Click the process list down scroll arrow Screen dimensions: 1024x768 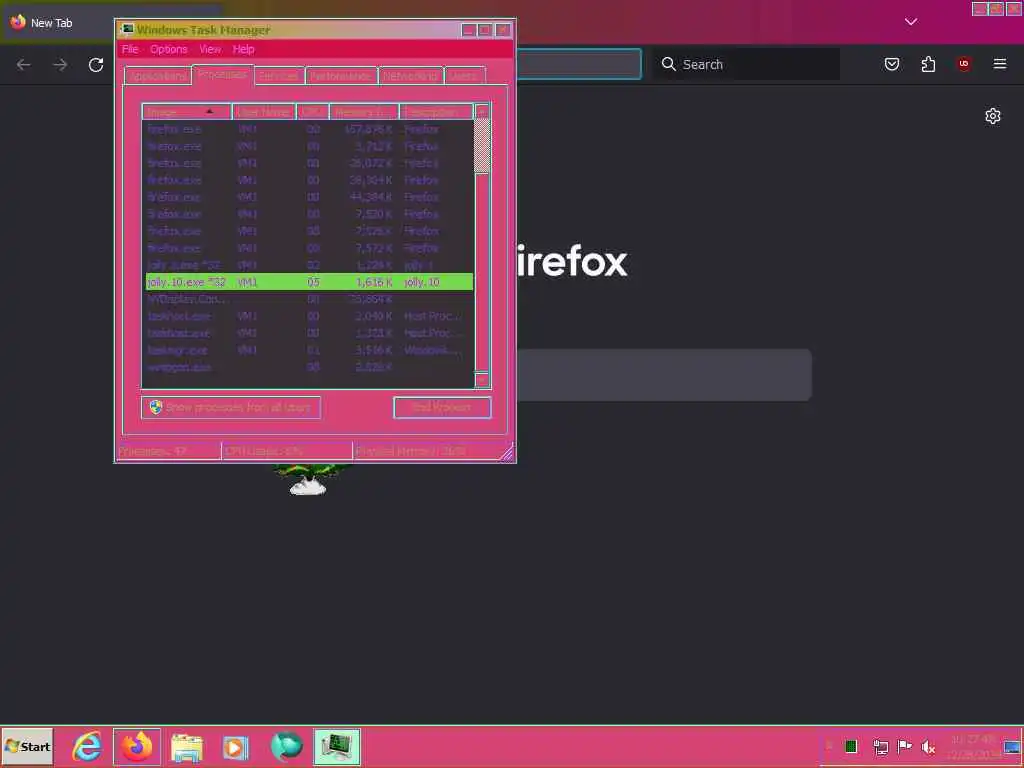point(482,379)
